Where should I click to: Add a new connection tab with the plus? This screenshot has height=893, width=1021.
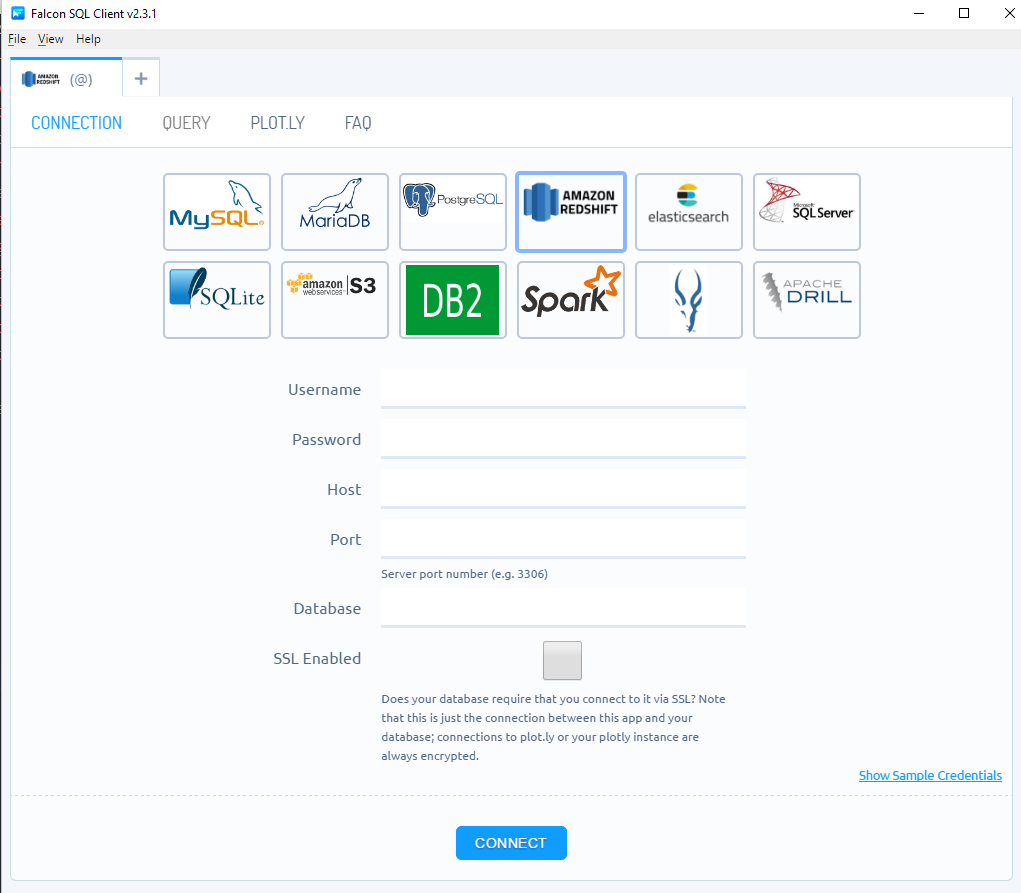tap(140, 77)
